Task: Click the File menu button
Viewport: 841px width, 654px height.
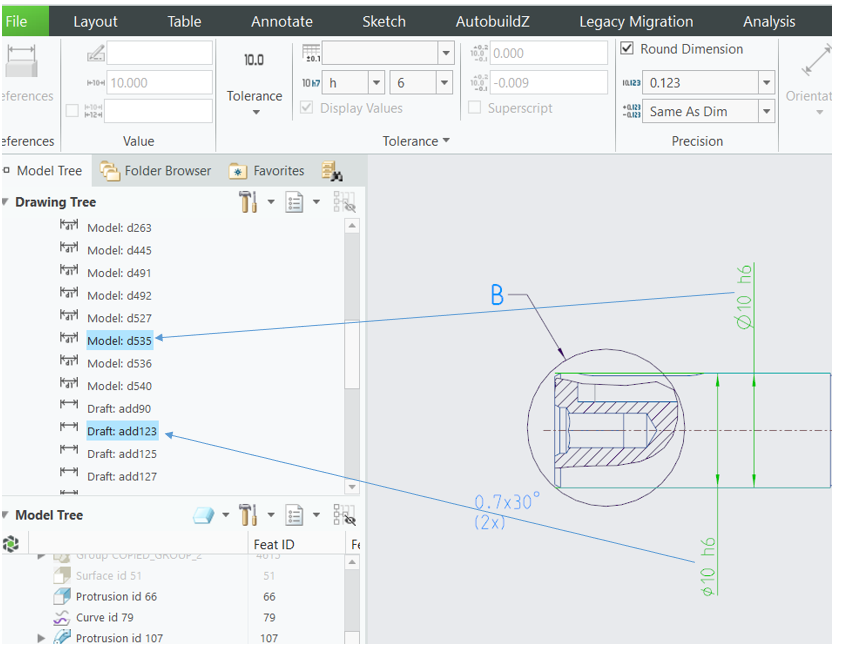Action: (17, 21)
